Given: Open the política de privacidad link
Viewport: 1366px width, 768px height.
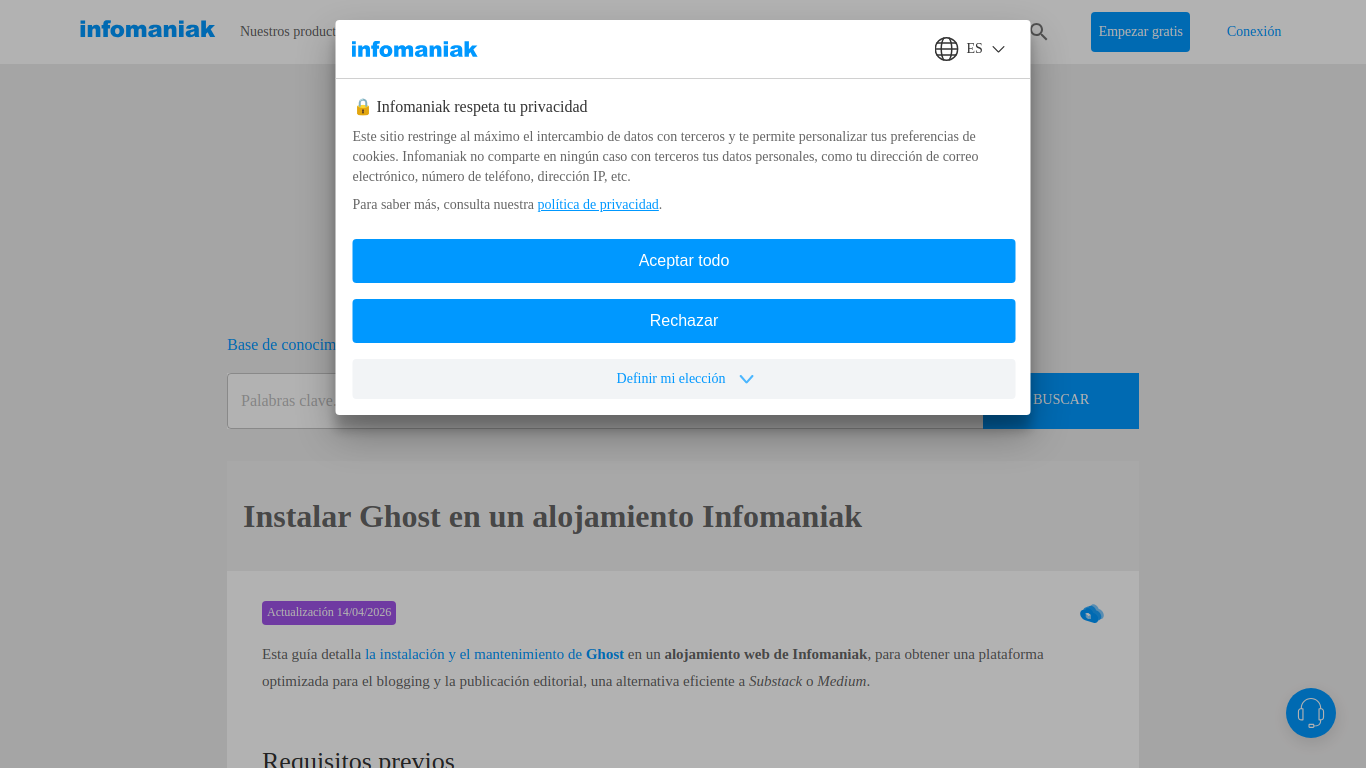Looking at the screenshot, I should coord(598,204).
